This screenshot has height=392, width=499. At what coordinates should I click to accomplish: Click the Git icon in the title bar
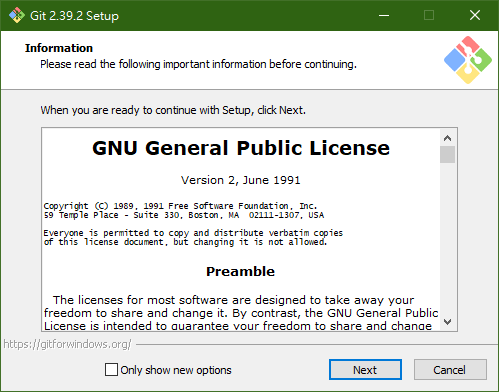point(17,15)
